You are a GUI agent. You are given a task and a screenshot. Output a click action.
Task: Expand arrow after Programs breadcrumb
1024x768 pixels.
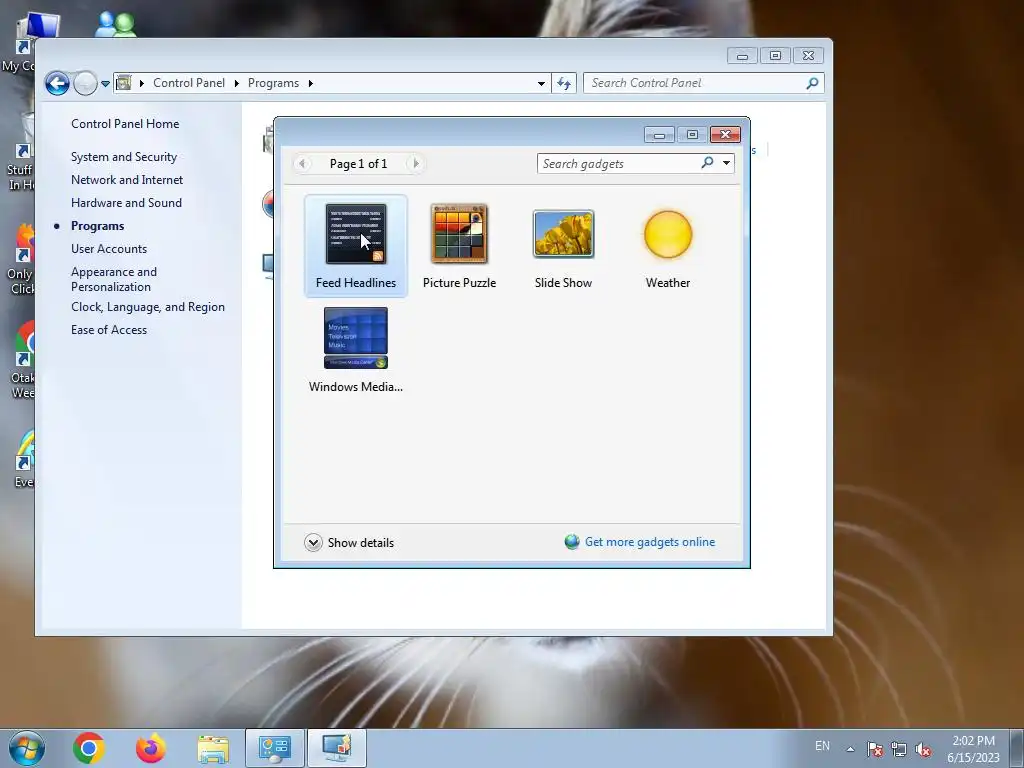(310, 84)
